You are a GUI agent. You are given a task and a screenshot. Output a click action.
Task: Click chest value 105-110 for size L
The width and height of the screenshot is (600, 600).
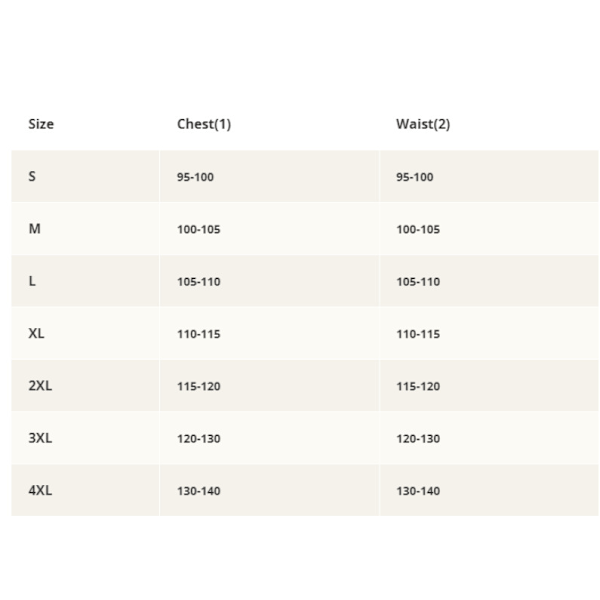pyautogui.click(x=199, y=282)
